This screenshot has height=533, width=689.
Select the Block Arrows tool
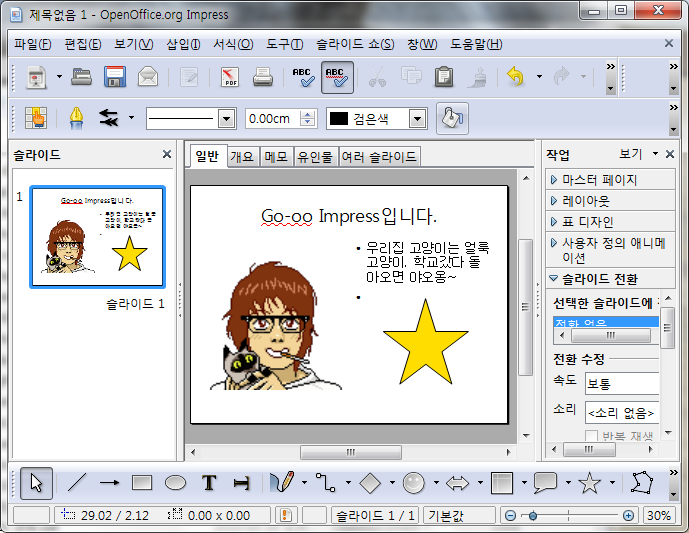click(x=457, y=483)
